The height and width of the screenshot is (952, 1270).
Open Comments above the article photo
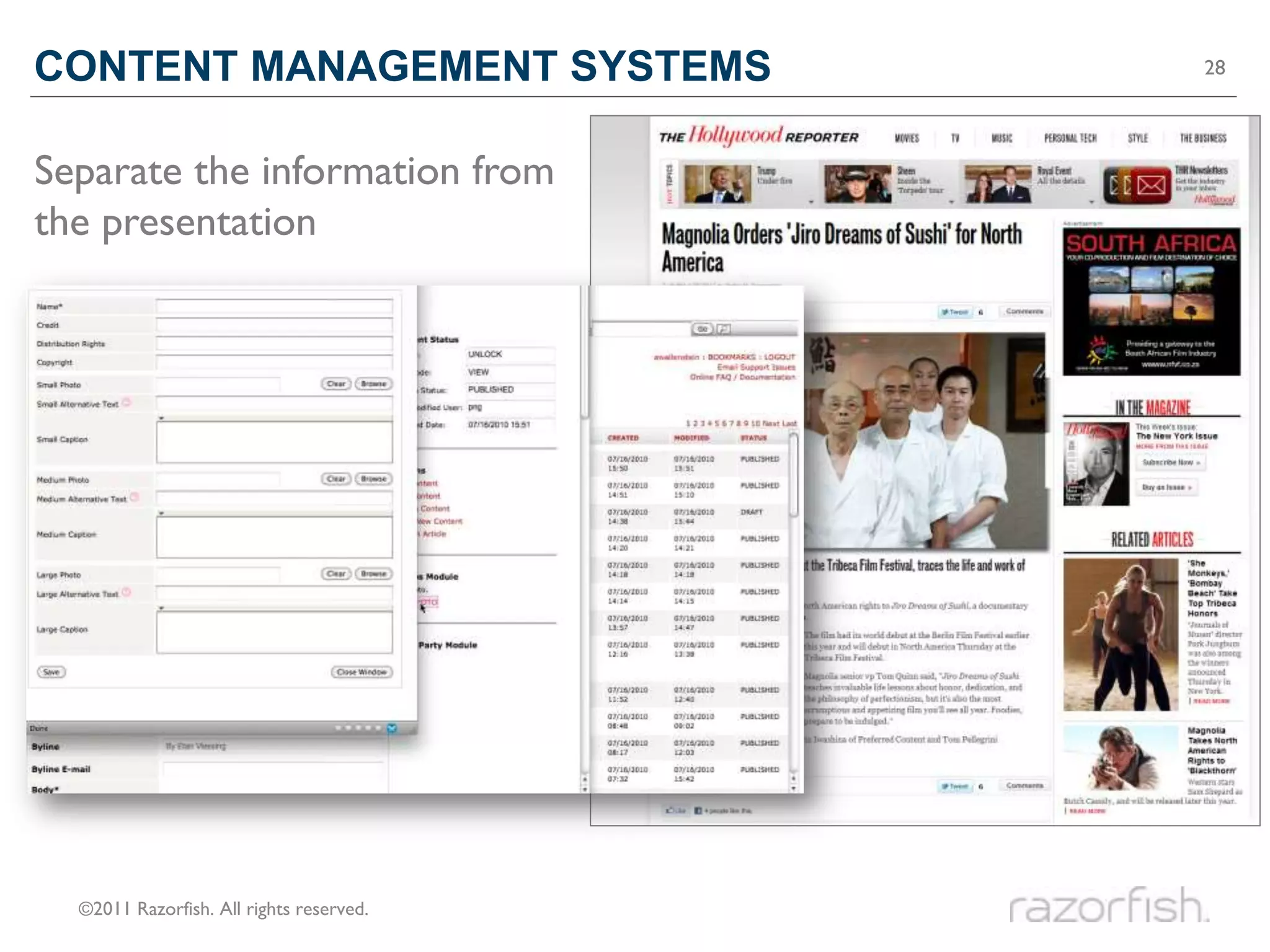click(x=1024, y=312)
